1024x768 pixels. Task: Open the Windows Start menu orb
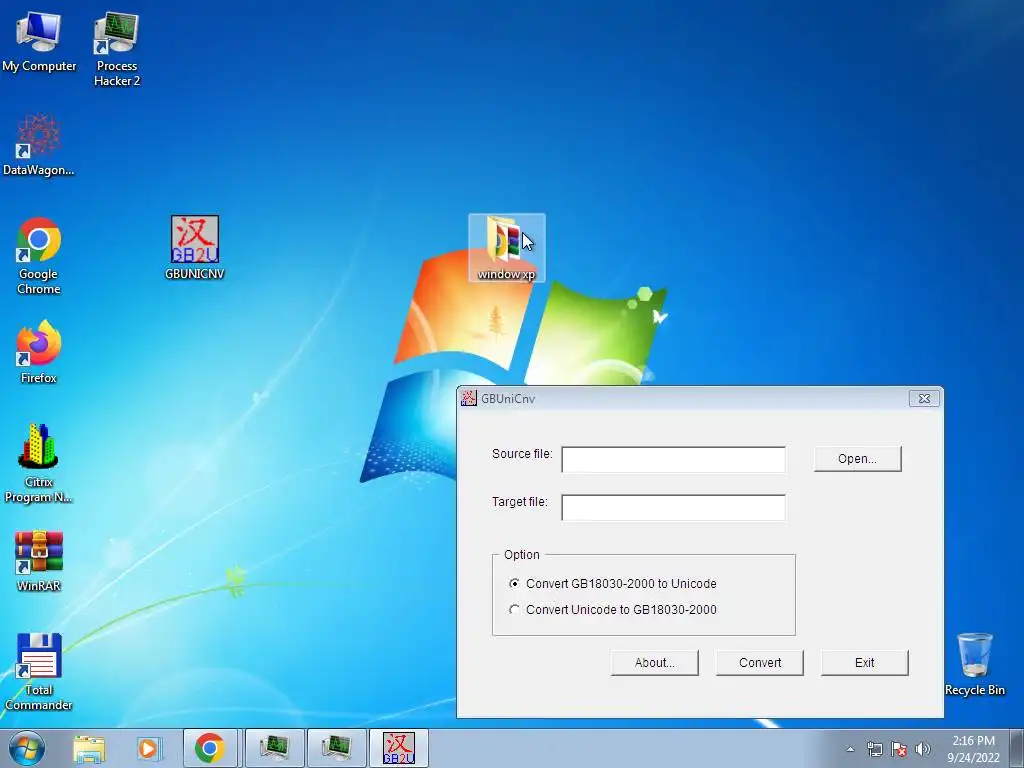click(27, 748)
